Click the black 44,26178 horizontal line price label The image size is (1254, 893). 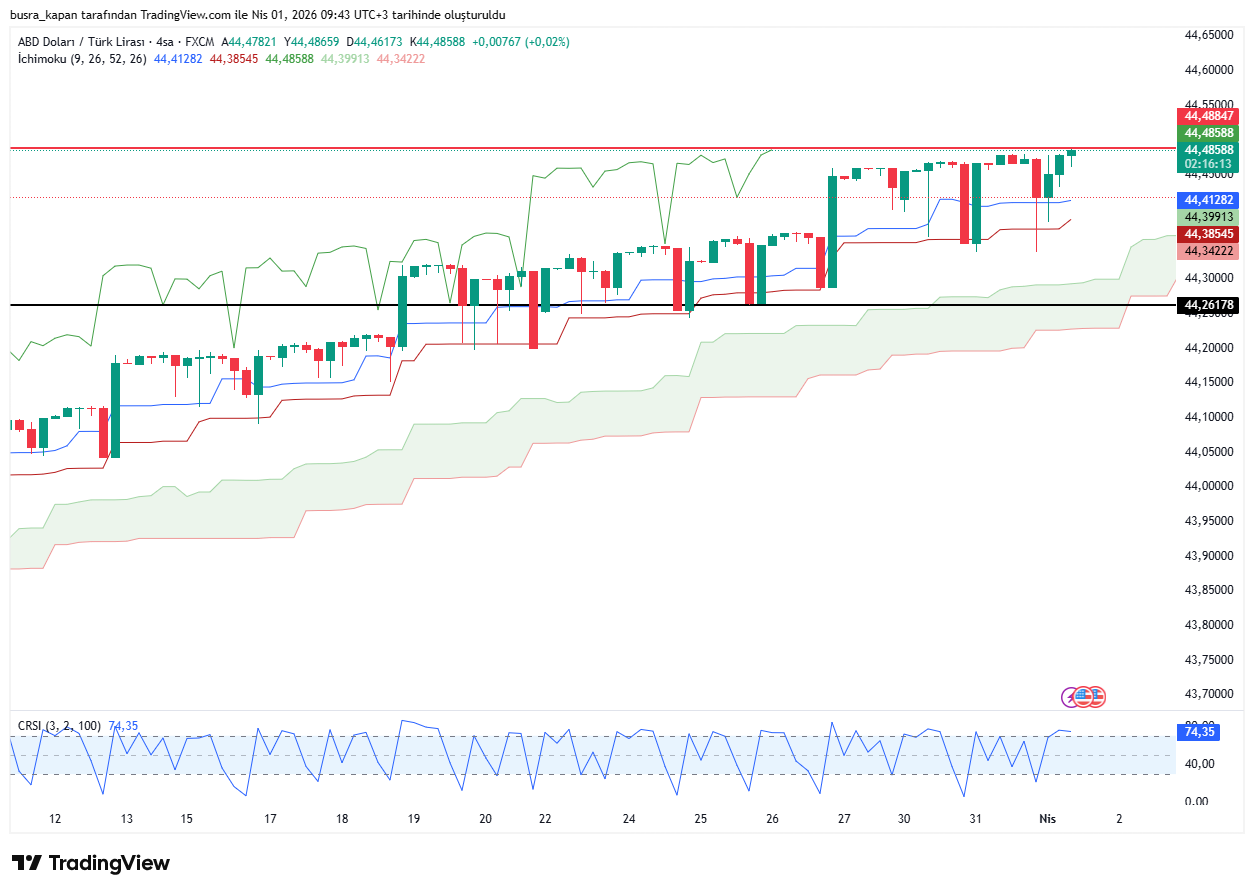click(x=1208, y=306)
